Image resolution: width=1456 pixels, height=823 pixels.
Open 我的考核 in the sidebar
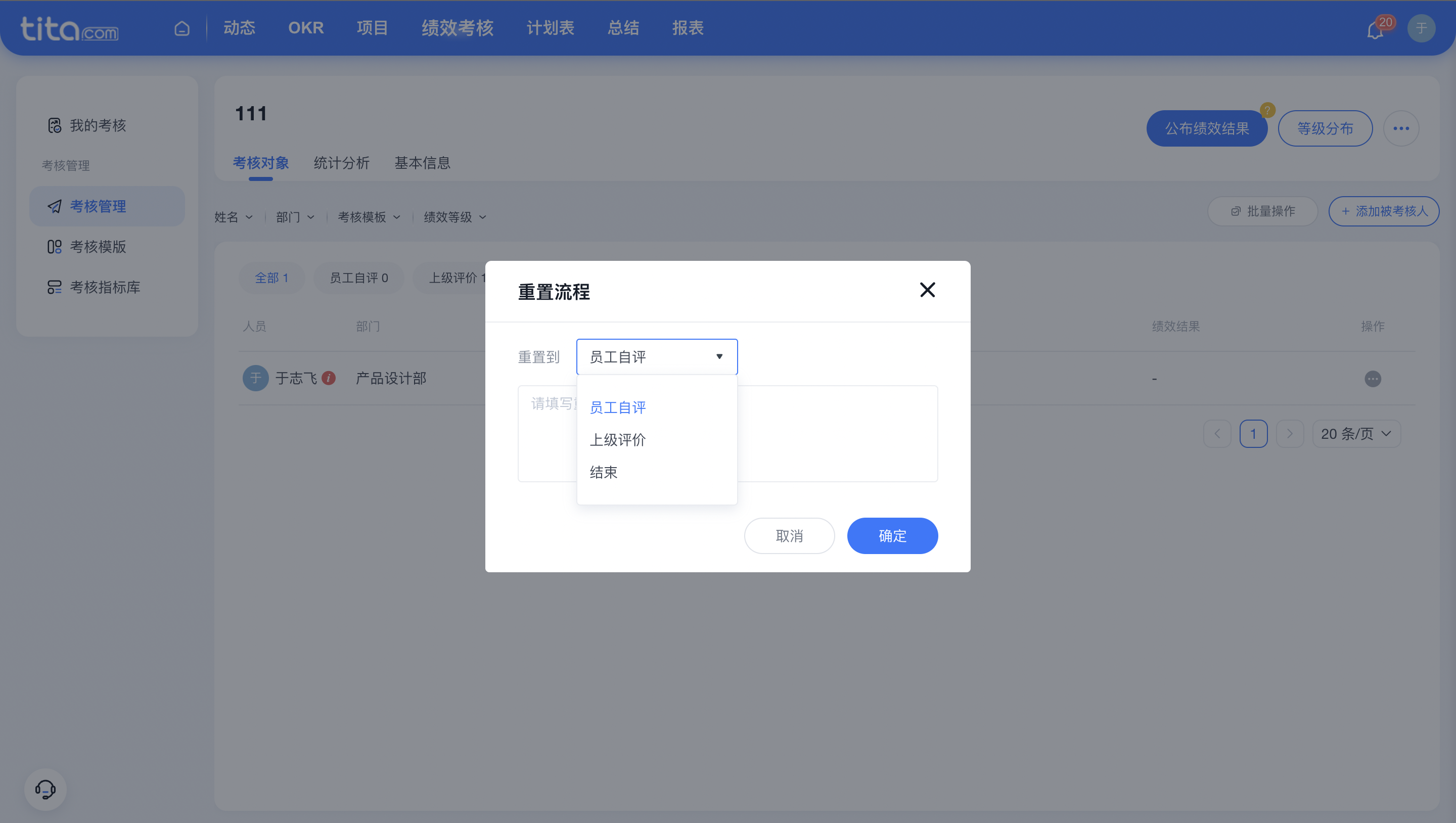point(107,125)
